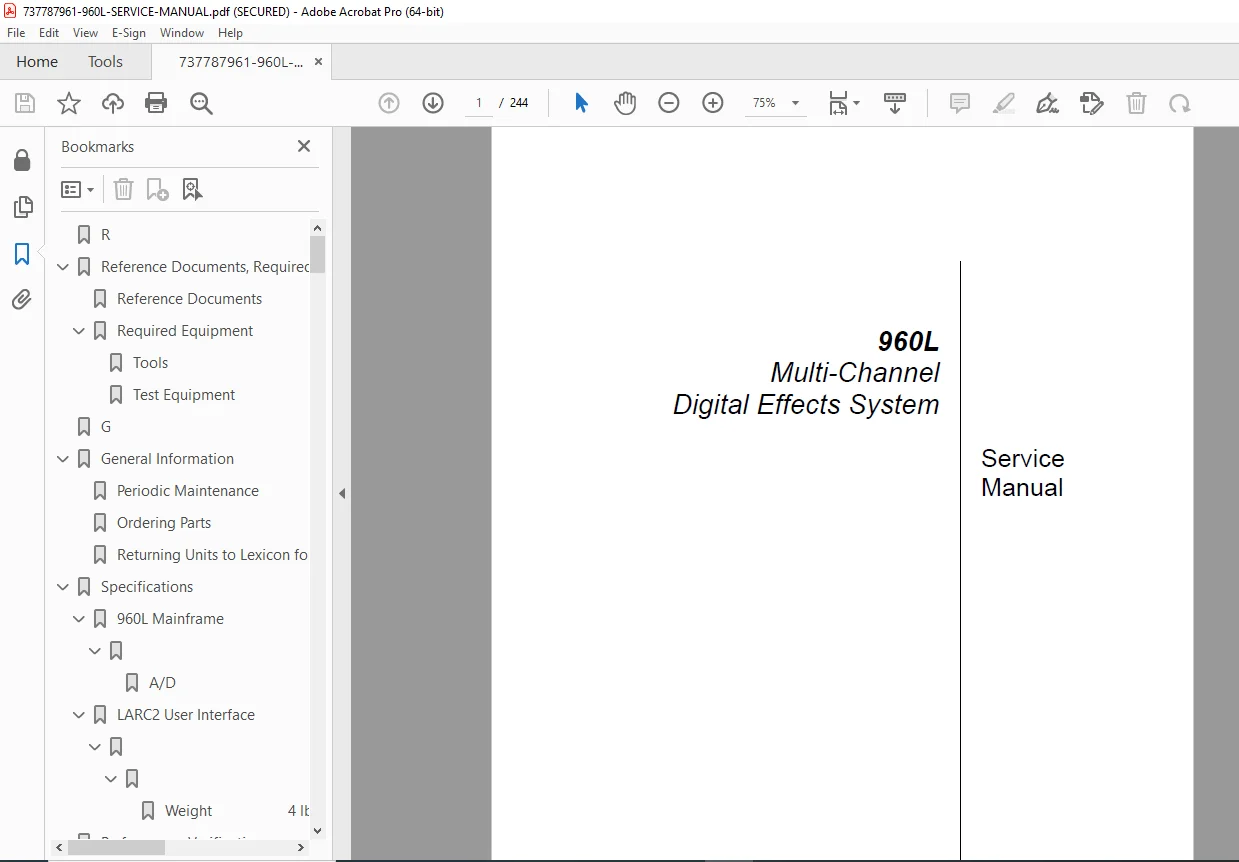
Task: Rotate the page clockwise
Action: pos(1180,103)
